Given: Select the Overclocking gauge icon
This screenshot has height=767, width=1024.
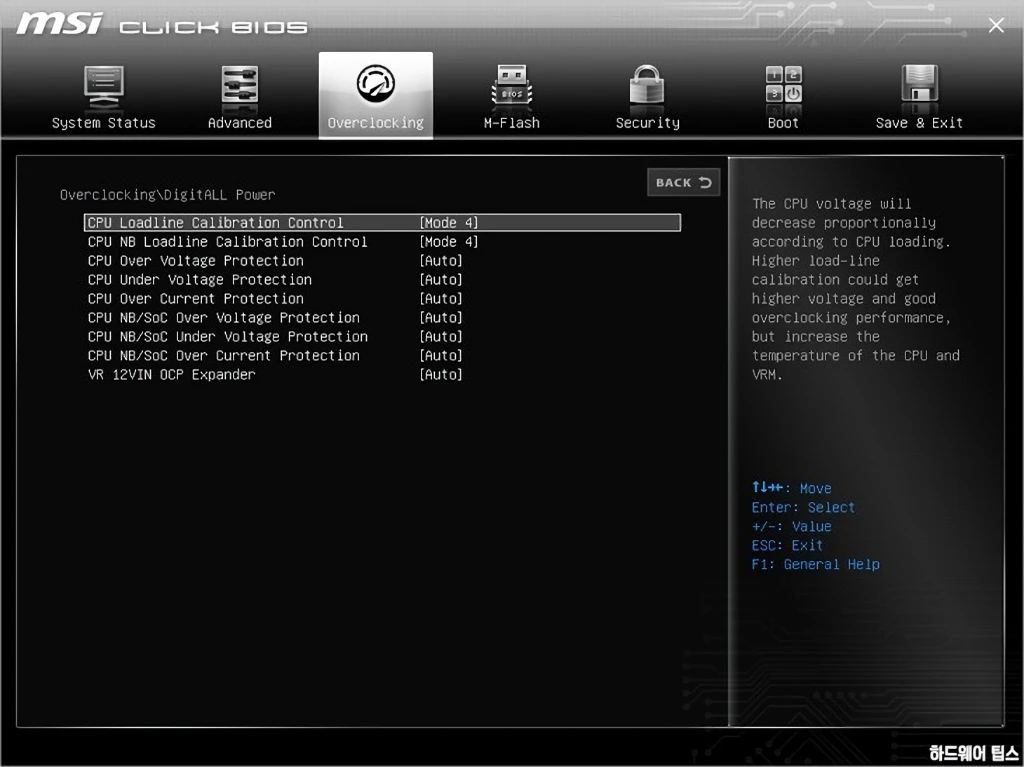Looking at the screenshot, I should [376, 83].
